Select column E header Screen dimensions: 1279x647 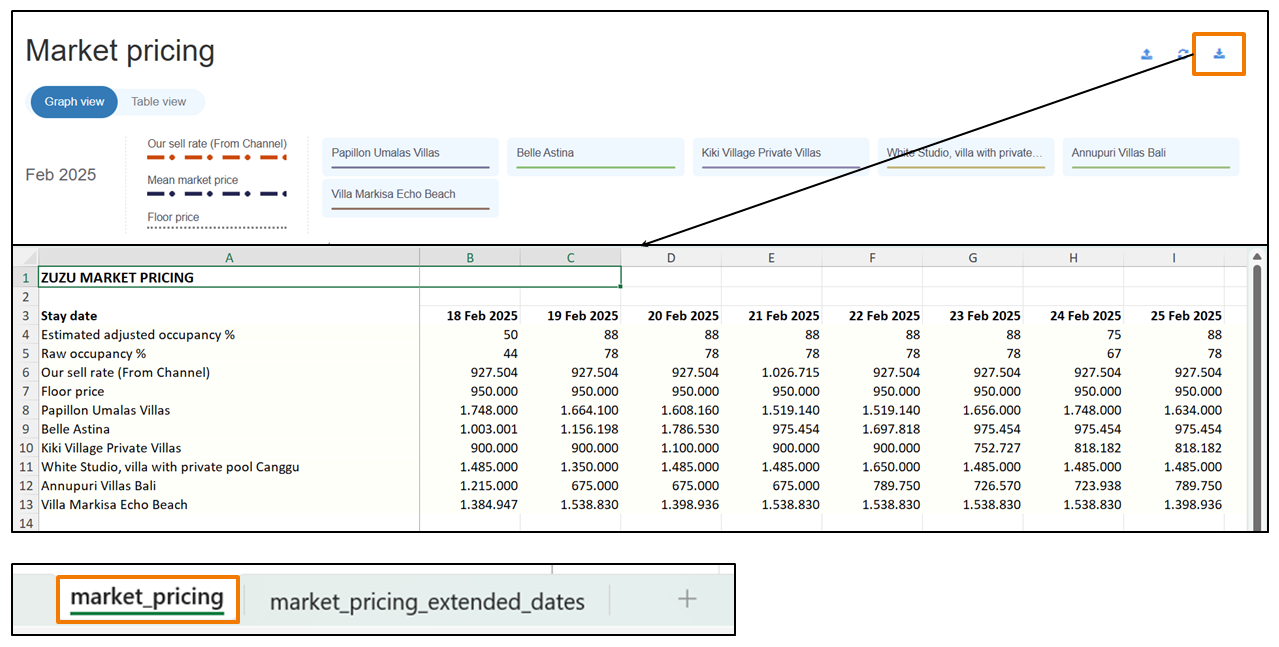tap(772, 257)
